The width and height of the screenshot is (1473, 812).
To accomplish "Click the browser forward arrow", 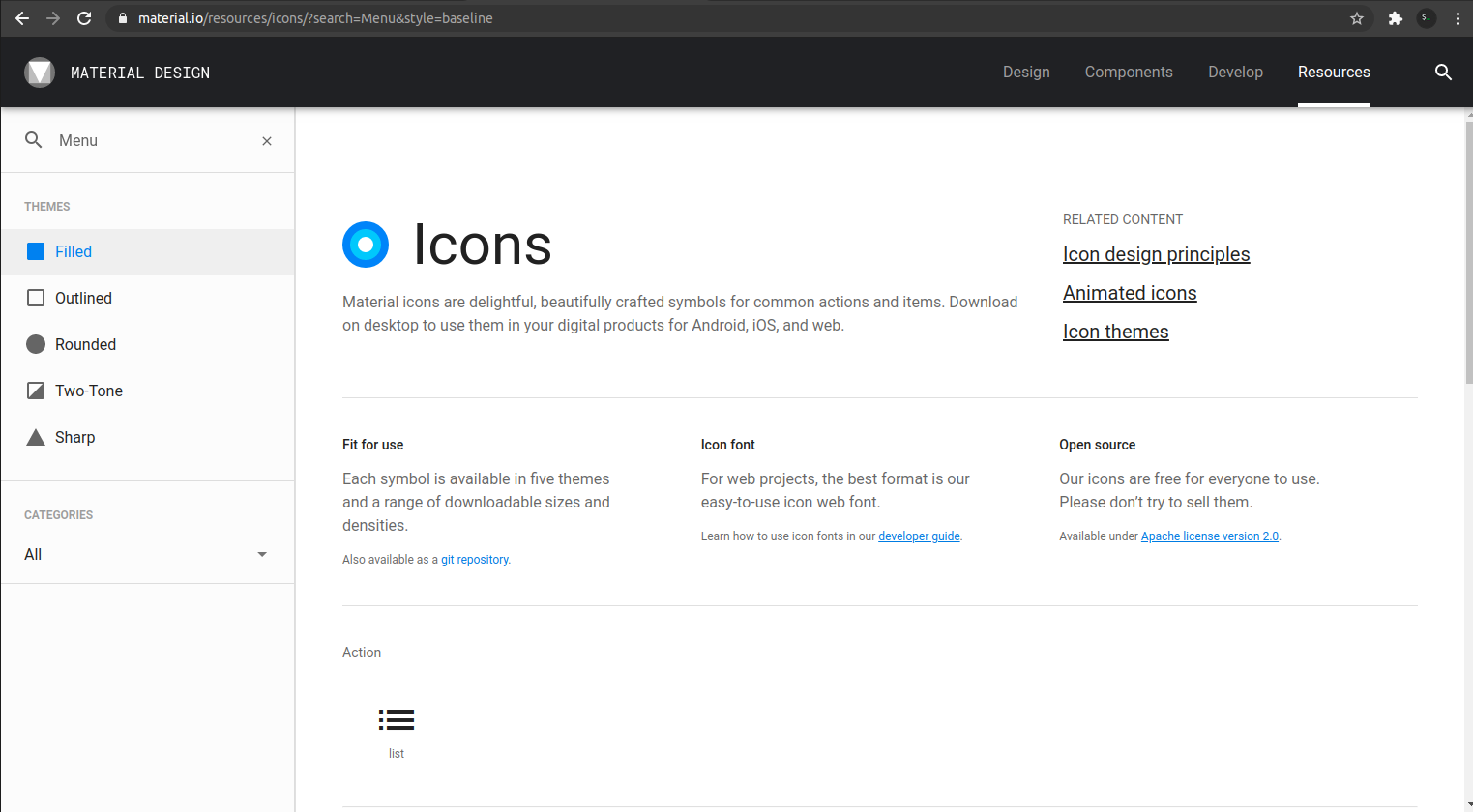I will click(x=53, y=18).
